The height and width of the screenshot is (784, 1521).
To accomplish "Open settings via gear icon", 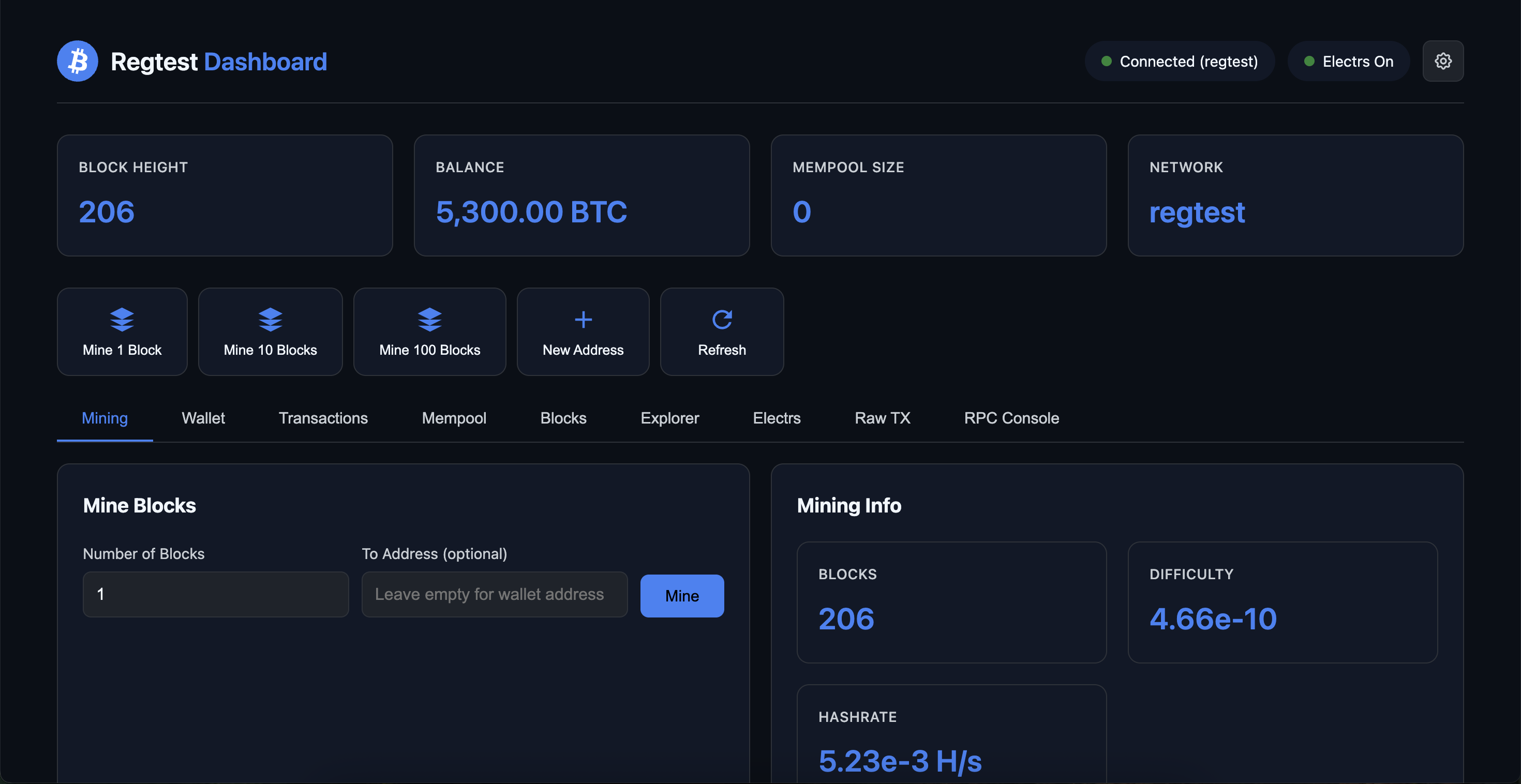I will click(1442, 61).
